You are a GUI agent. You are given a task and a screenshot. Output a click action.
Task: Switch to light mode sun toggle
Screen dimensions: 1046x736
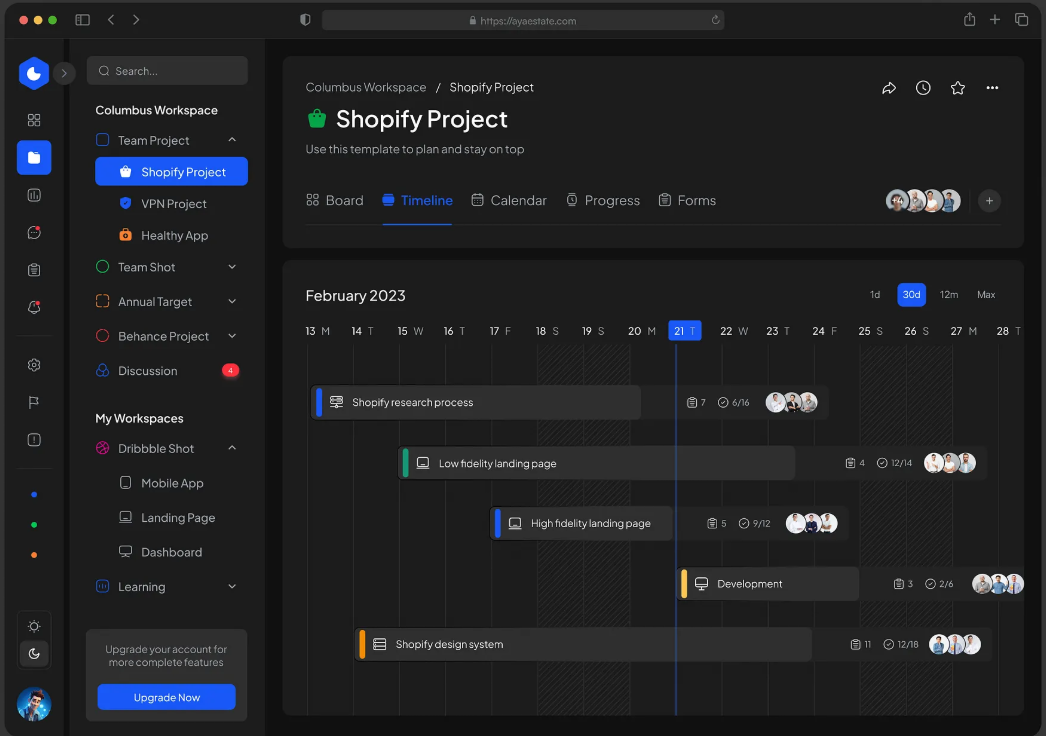(34, 626)
